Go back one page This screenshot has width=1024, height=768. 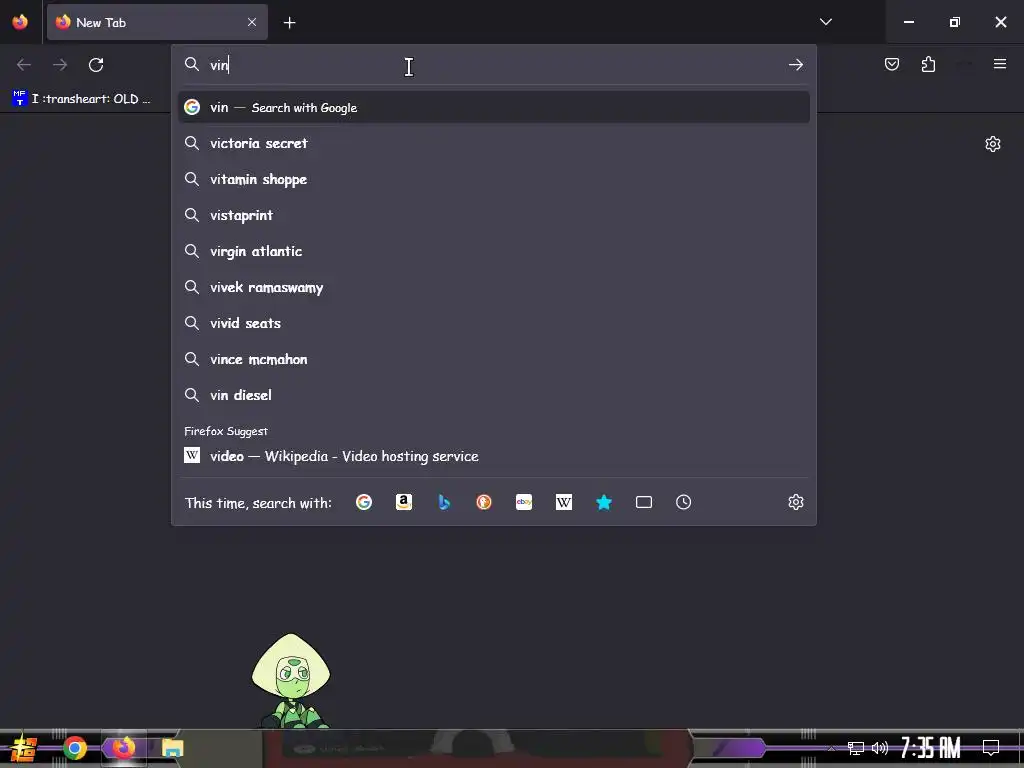click(24, 65)
